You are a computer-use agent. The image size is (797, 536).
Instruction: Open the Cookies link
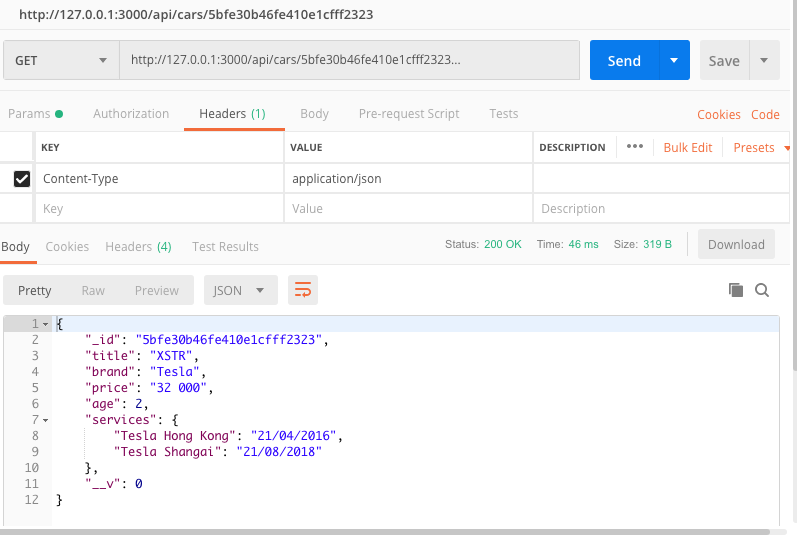(x=718, y=115)
